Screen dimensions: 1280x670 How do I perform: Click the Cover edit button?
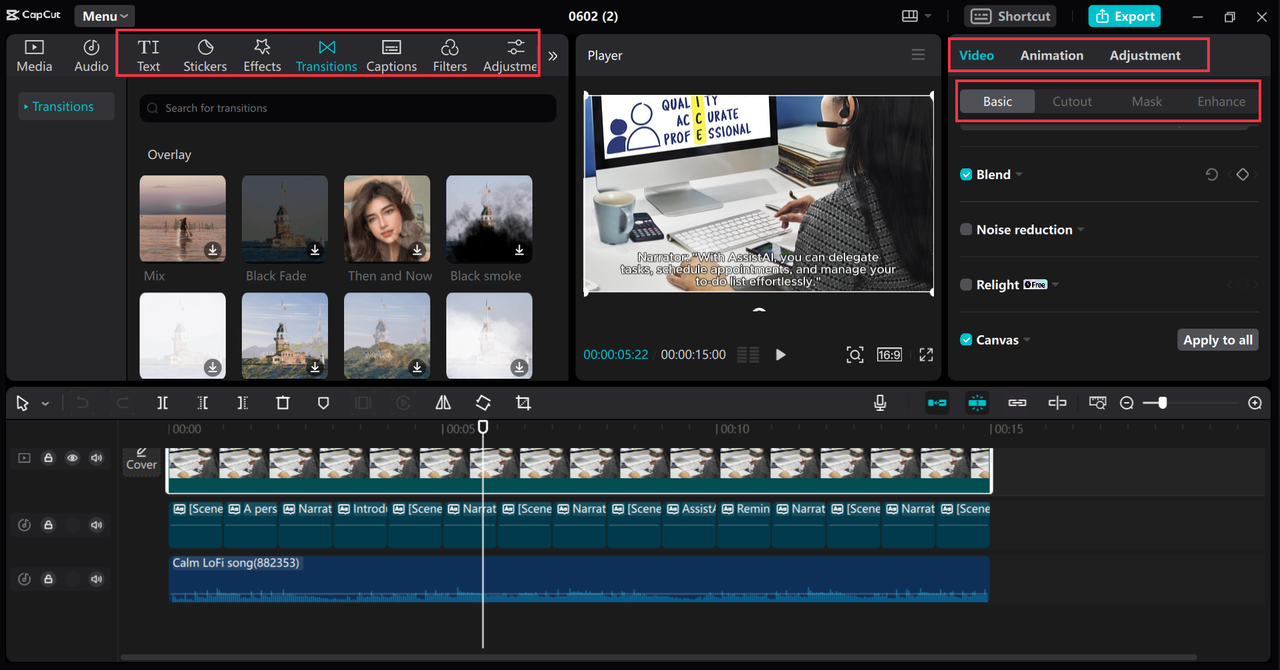141,459
